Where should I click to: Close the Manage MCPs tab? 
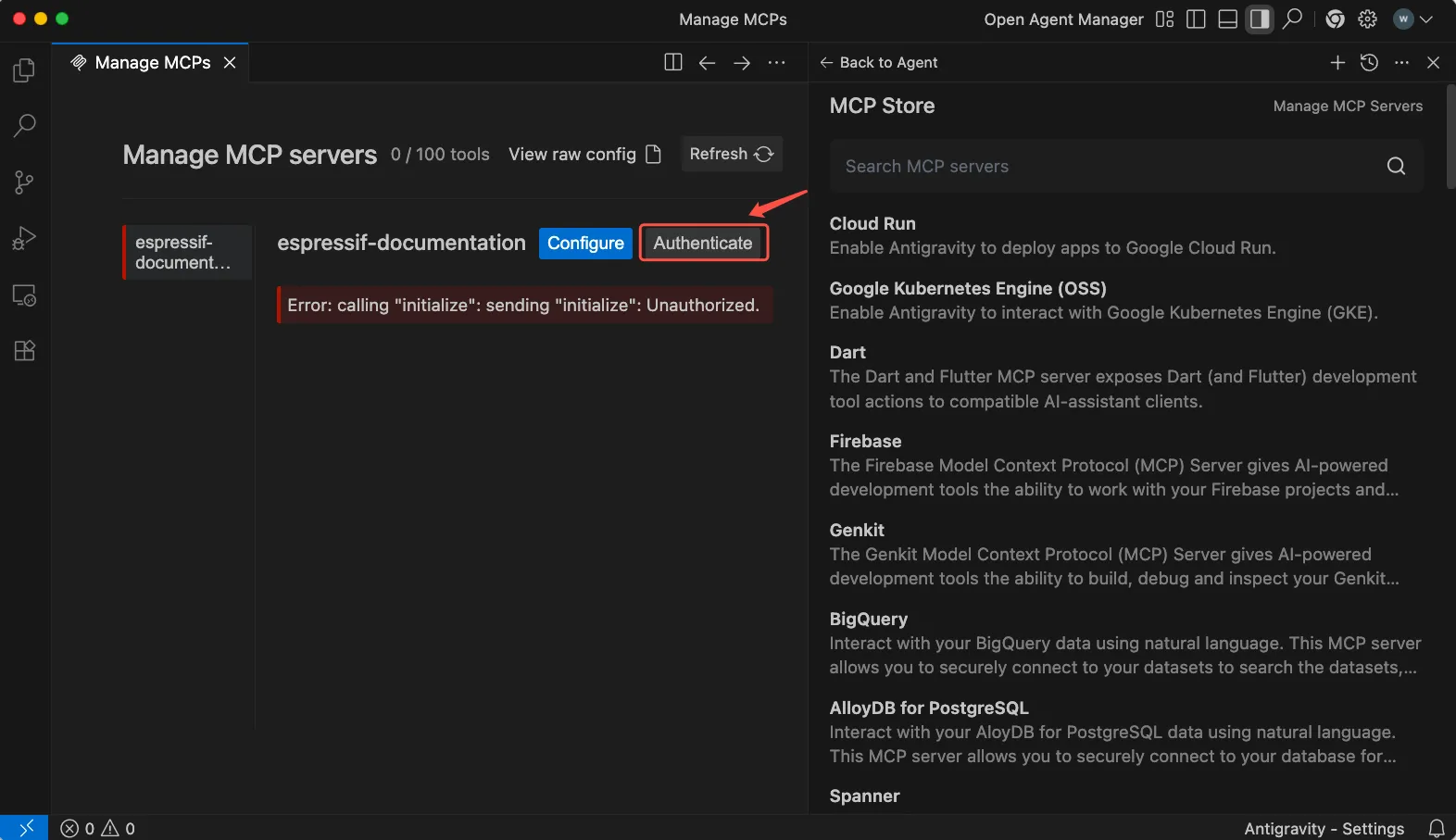pos(230,62)
